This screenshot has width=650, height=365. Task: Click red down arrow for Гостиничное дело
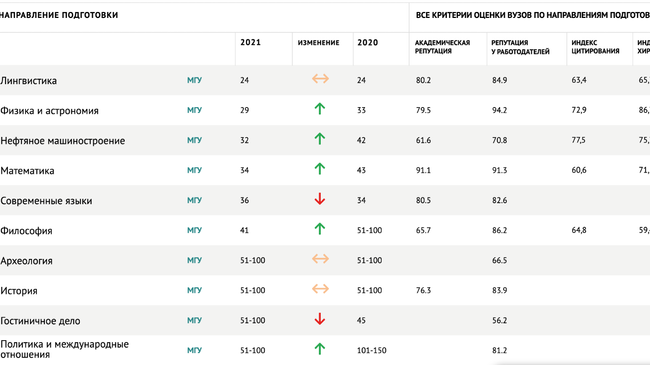320,319
